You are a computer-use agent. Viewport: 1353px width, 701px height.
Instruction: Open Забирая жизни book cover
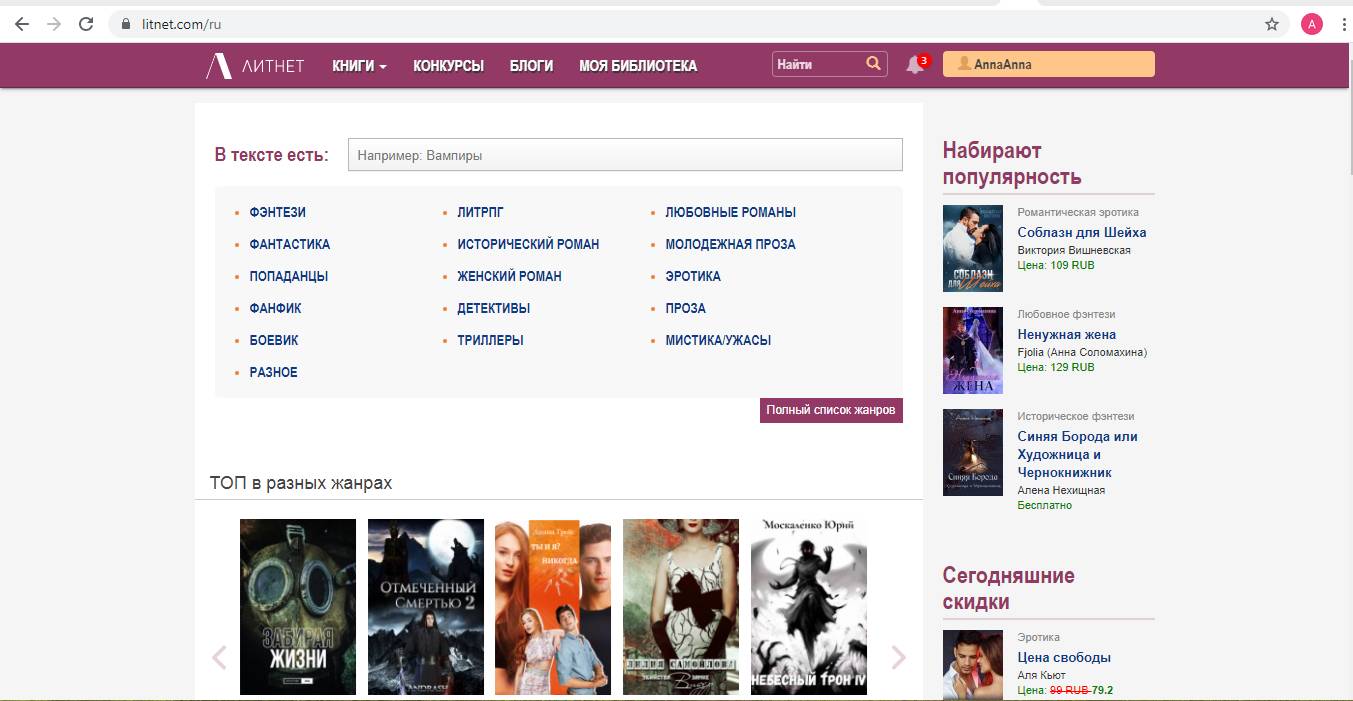pyautogui.click(x=298, y=606)
